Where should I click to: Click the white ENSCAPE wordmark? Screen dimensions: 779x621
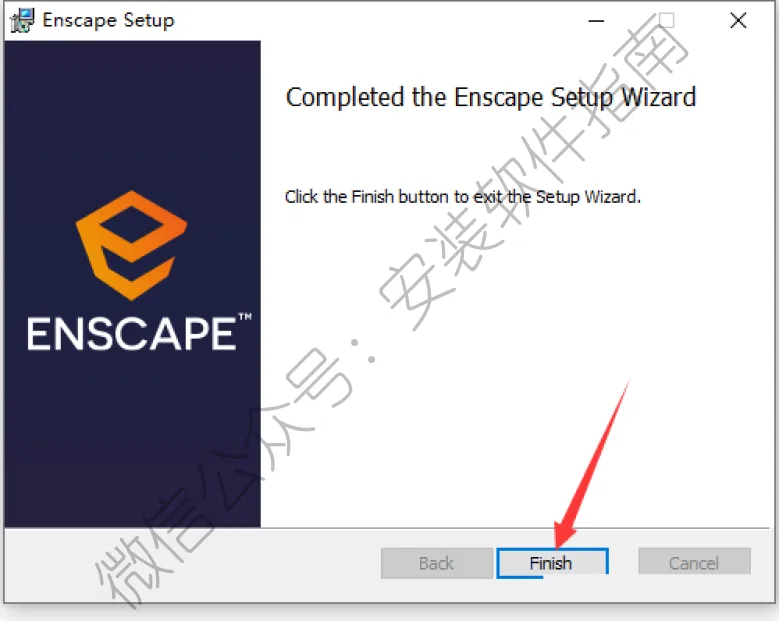132,334
